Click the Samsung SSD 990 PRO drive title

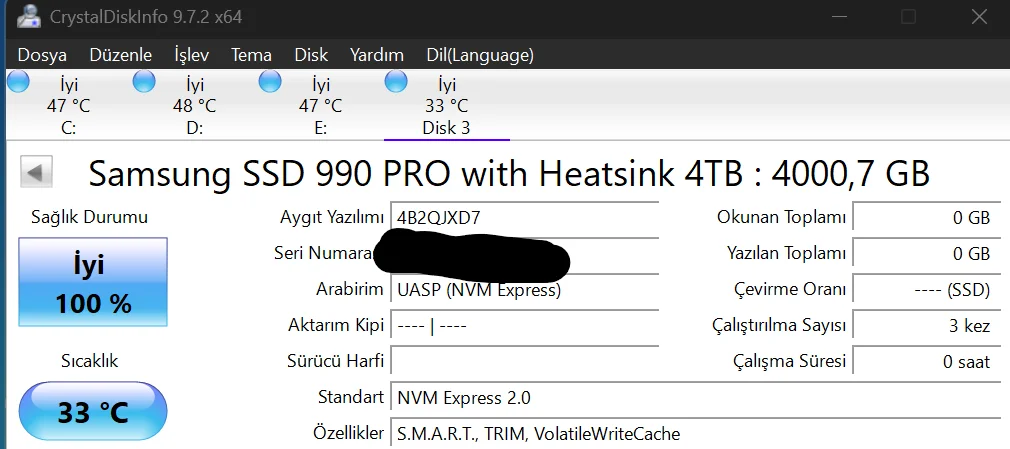click(x=509, y=173)
